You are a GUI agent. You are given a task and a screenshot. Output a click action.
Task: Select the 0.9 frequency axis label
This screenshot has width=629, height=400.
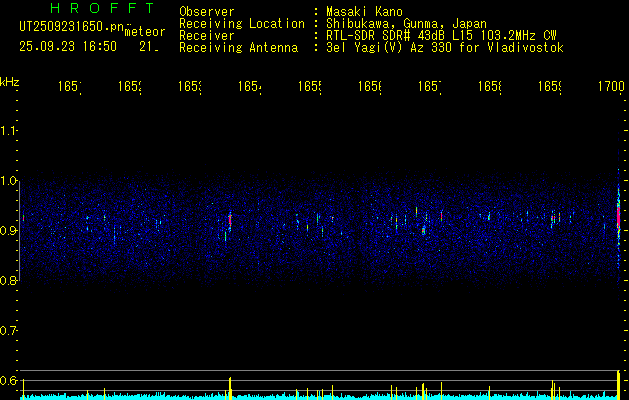coord(8,231)
